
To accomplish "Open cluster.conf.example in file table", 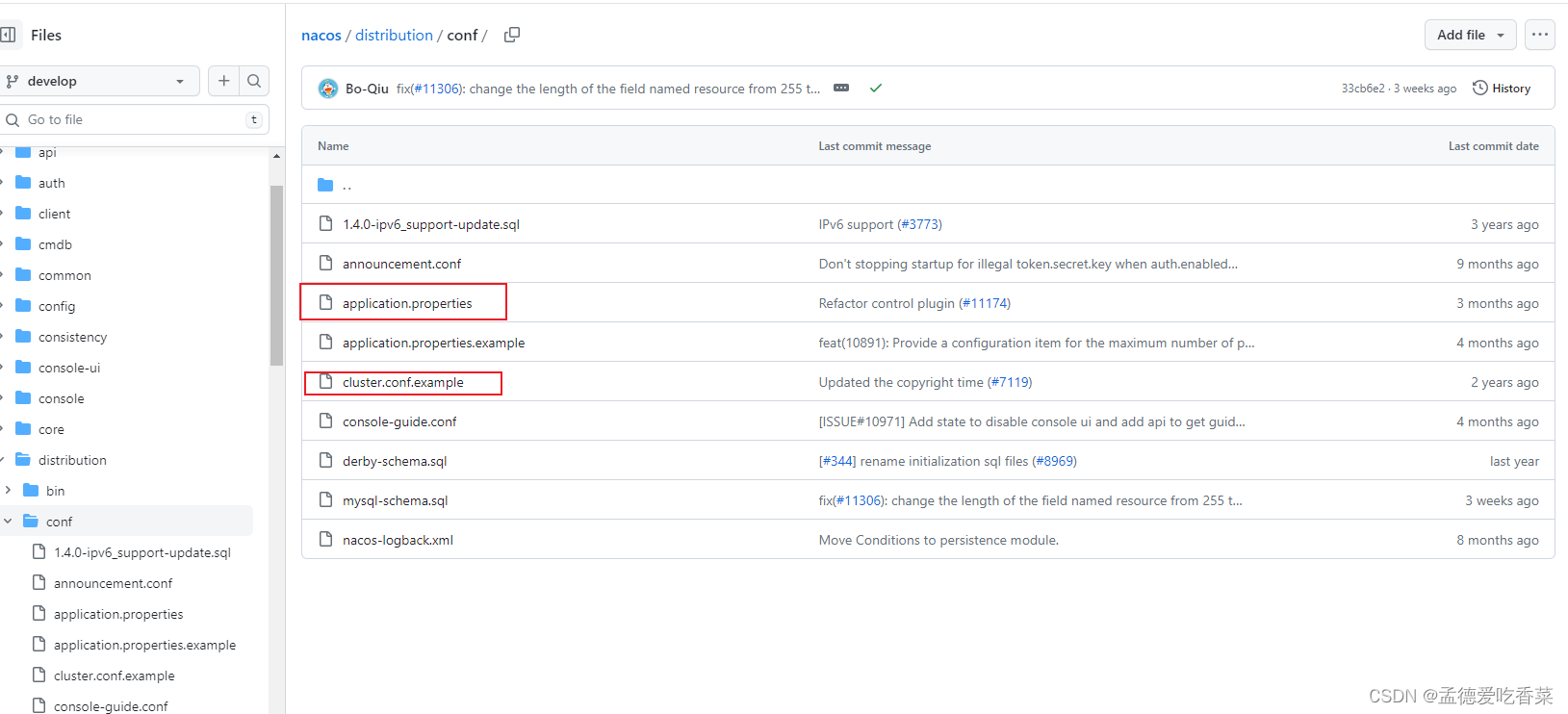I will 403,382.
